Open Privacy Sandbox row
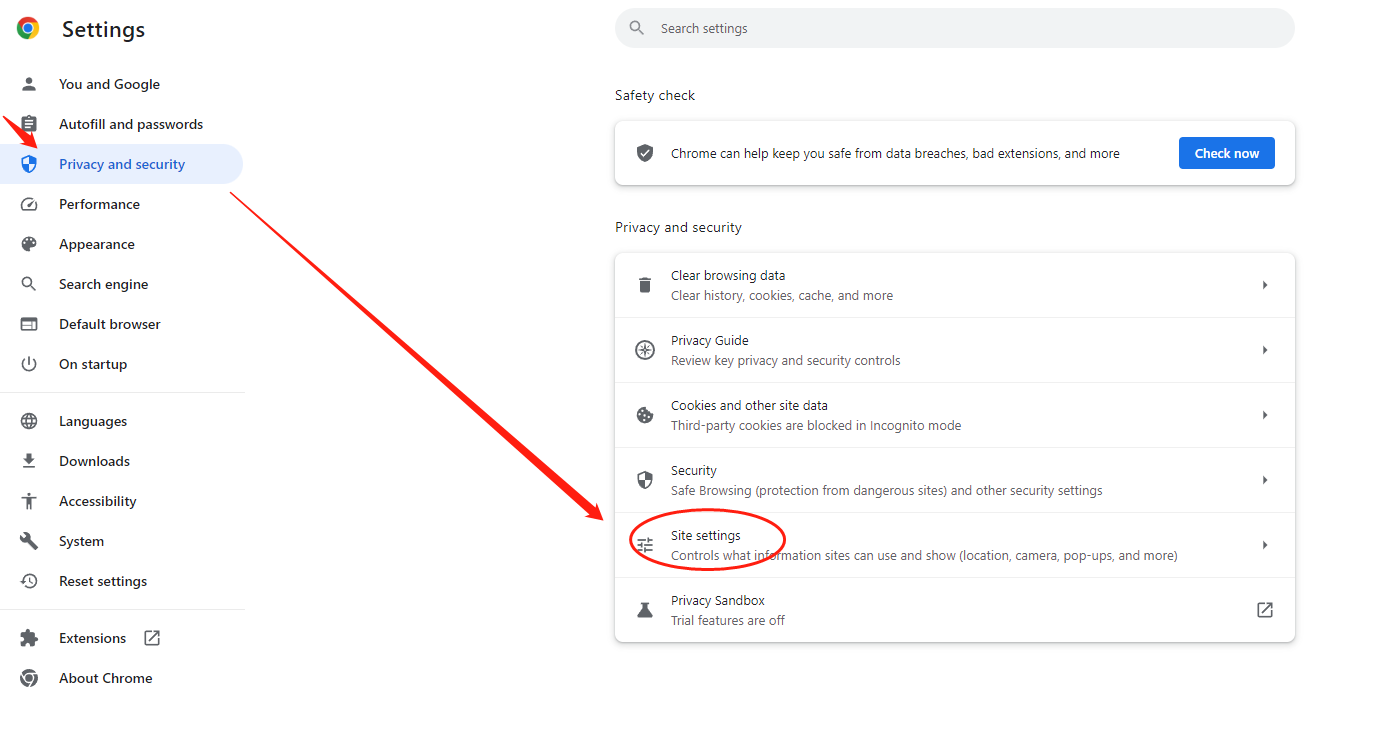 (x=955, y=610)
